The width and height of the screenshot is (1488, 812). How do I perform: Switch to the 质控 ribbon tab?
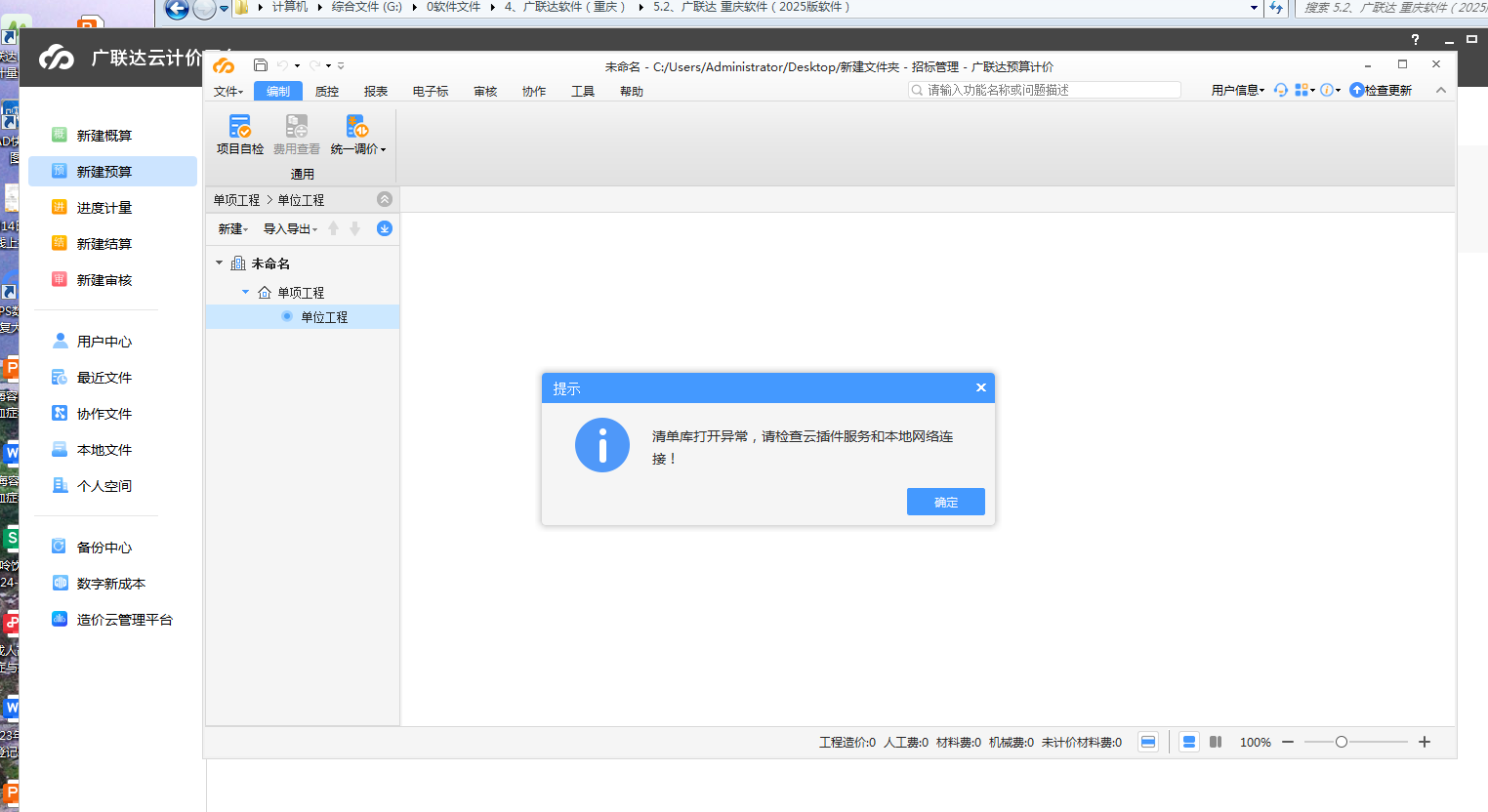pyautogui.click(x=327, y=92)
